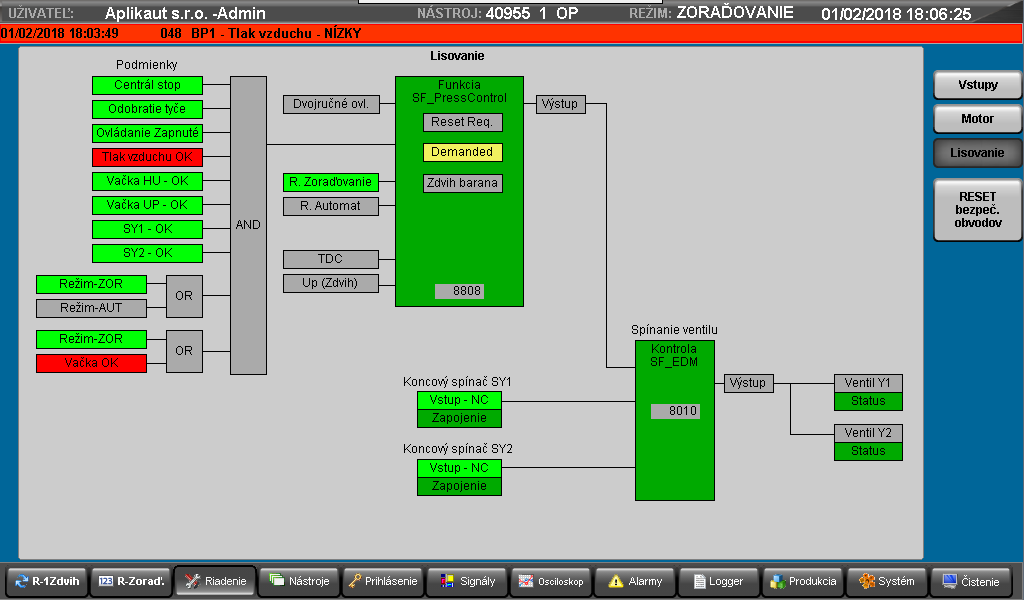Click the Centrál stop condition indicator

click(x=148, y=85)
